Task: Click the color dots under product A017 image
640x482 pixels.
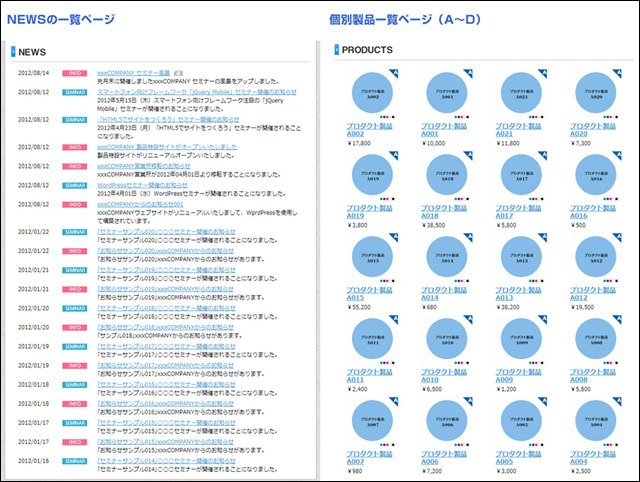Action: tap(537, 198)
